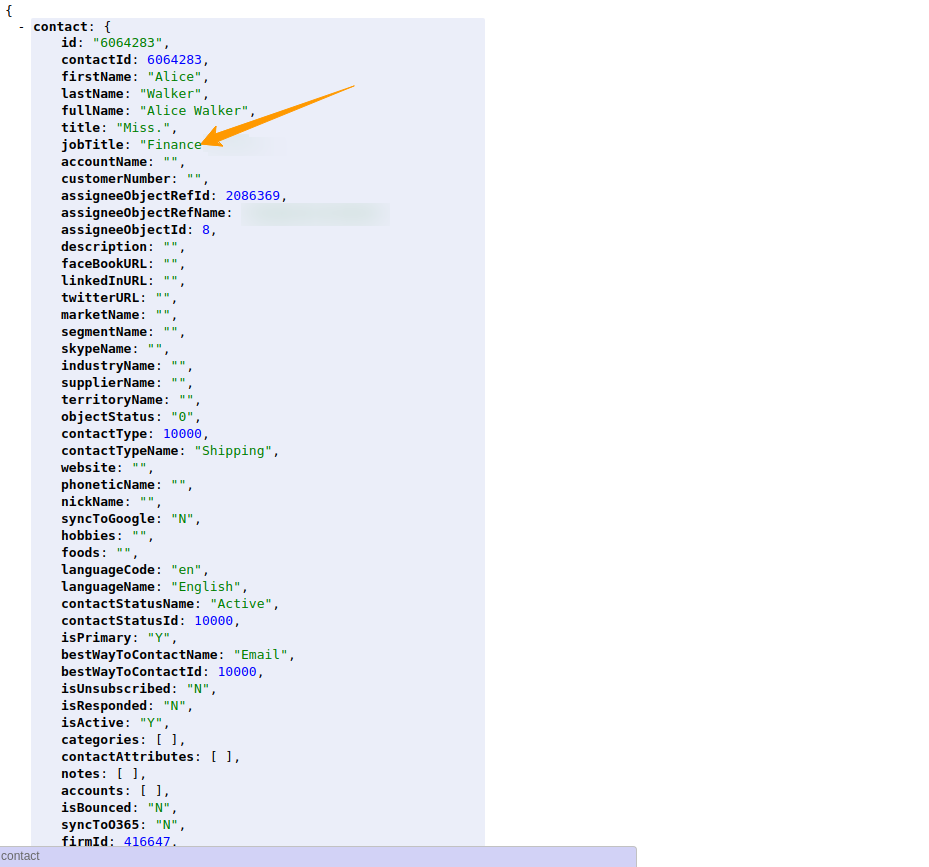Click the marketName key
Image resolution: width=929 pixels, height=867 pixels.
[100, 315]
